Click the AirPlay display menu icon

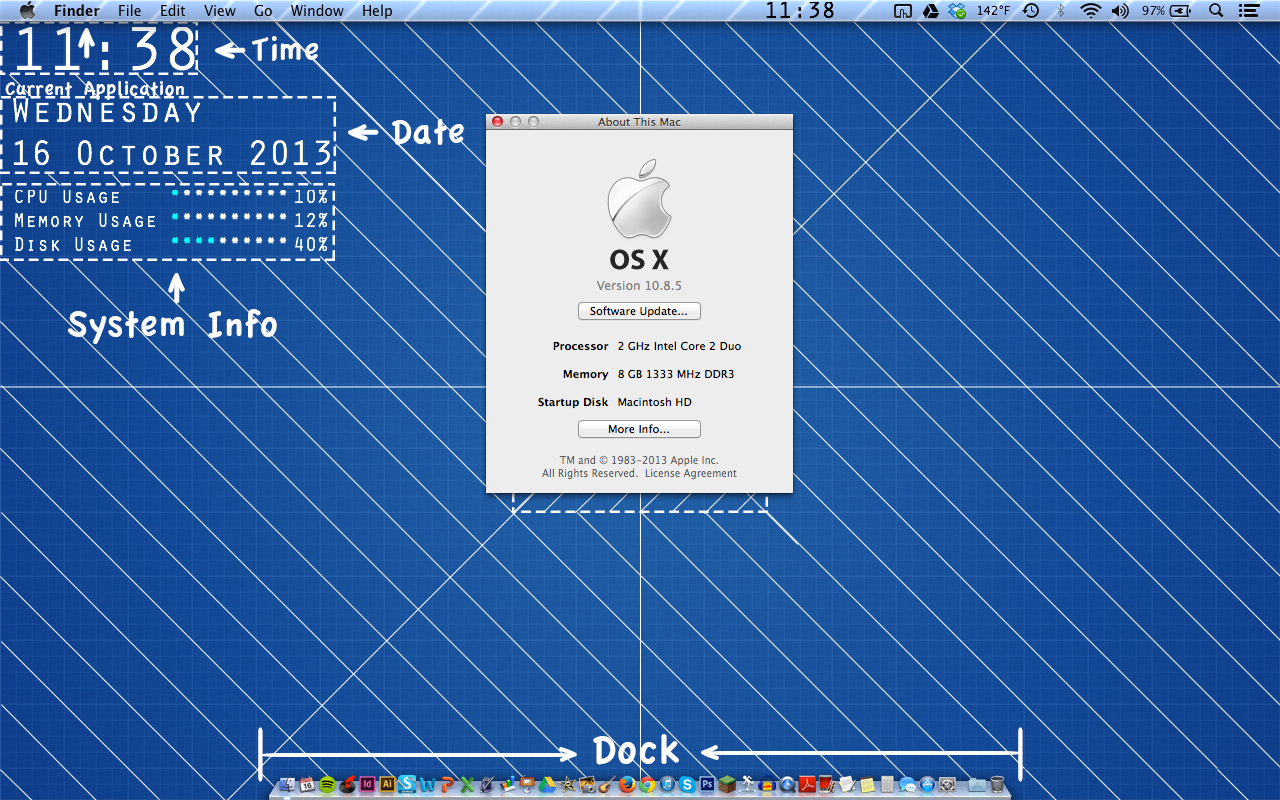coord(902,11)
